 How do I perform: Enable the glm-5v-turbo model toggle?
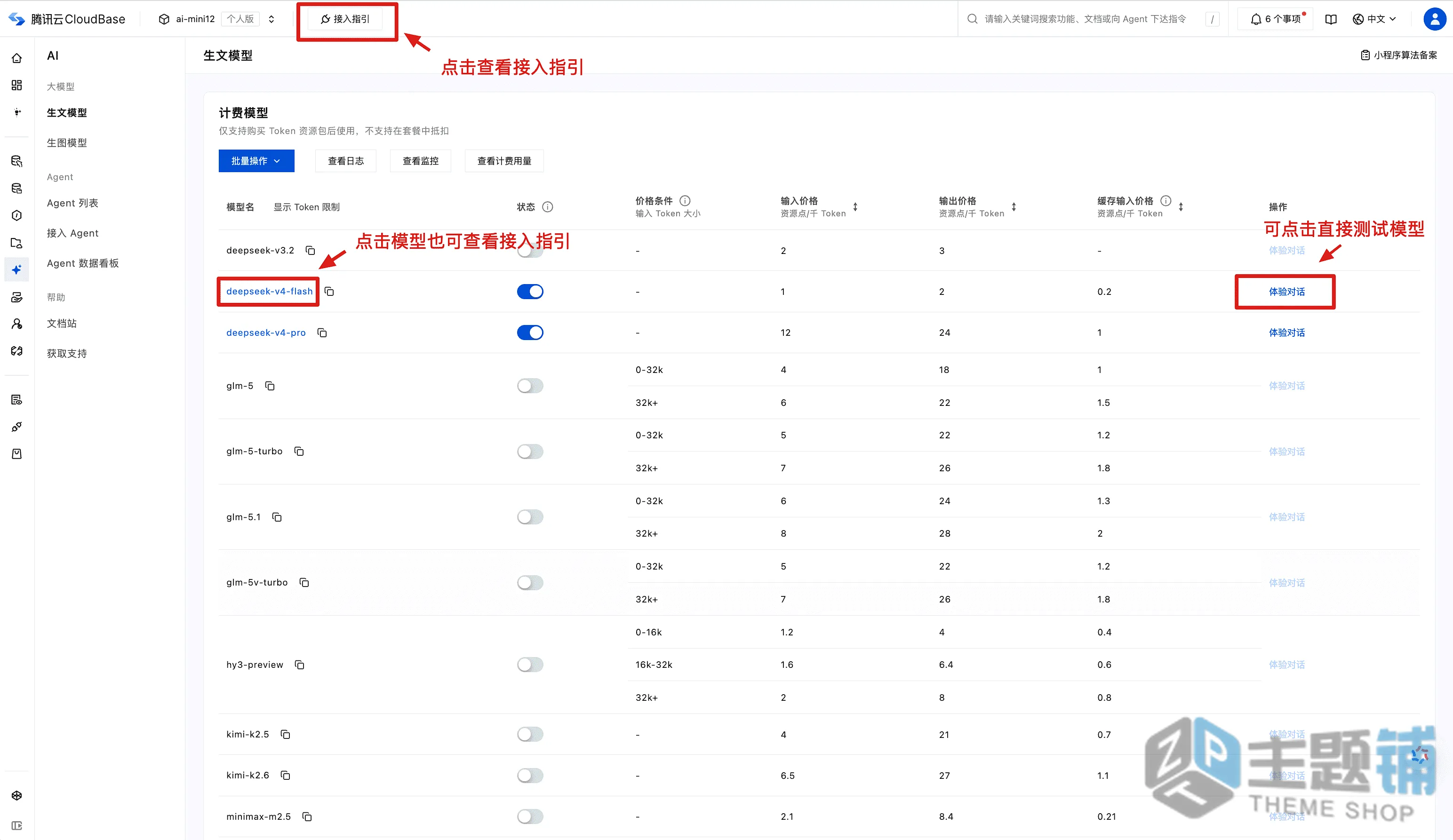[530, 582]
